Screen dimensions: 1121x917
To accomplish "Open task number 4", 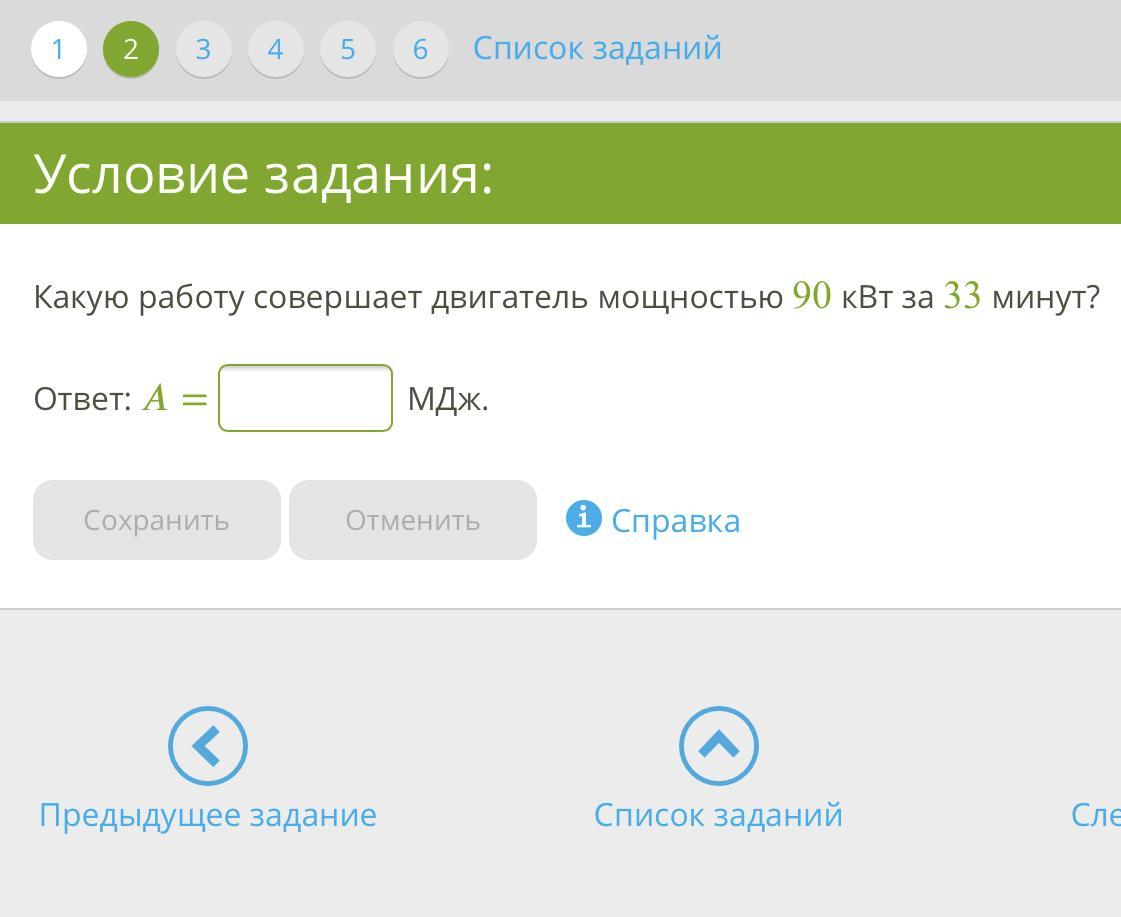I will 275,49.
